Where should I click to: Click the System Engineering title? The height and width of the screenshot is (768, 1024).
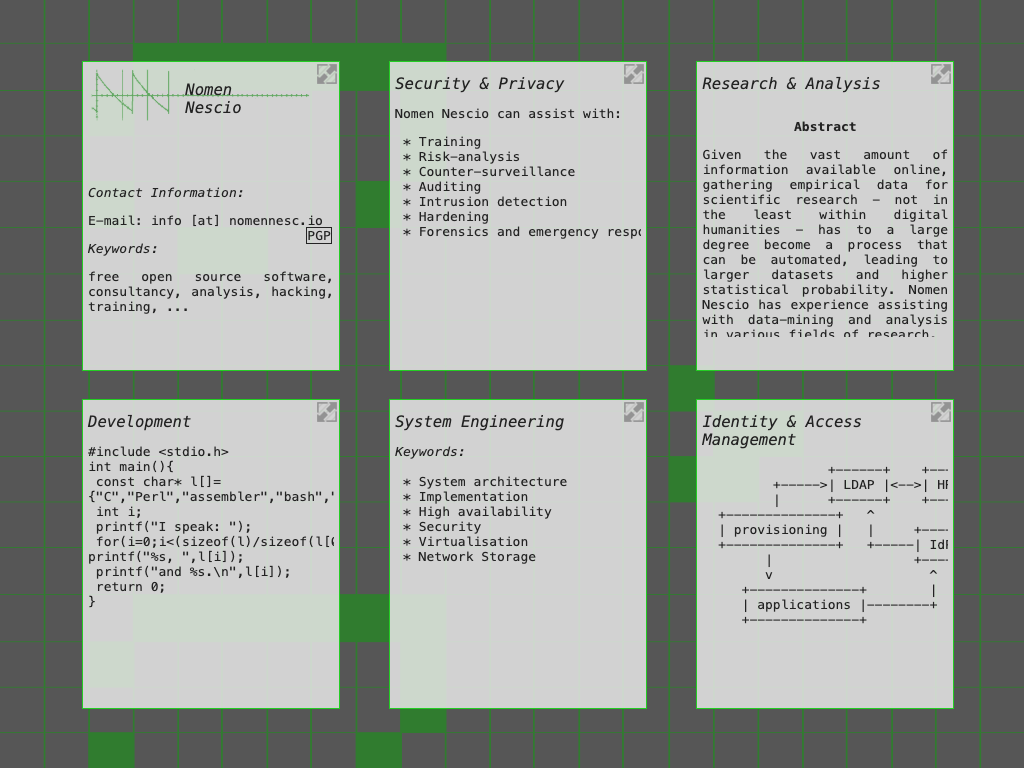pos(479,422)
